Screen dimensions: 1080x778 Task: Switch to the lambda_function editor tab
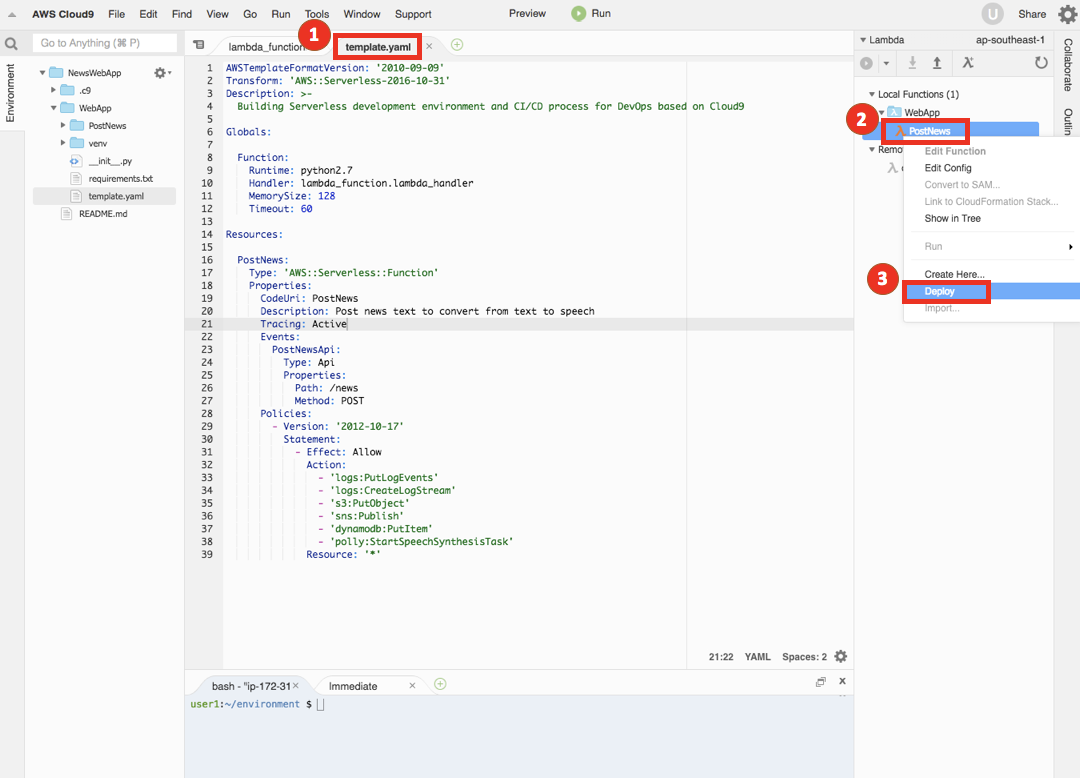266,47
